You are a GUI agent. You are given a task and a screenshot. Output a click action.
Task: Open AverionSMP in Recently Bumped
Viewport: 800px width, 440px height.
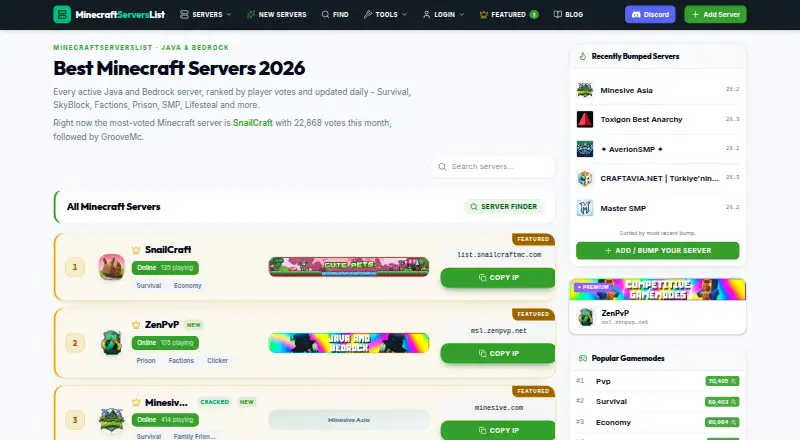point(632,150)
